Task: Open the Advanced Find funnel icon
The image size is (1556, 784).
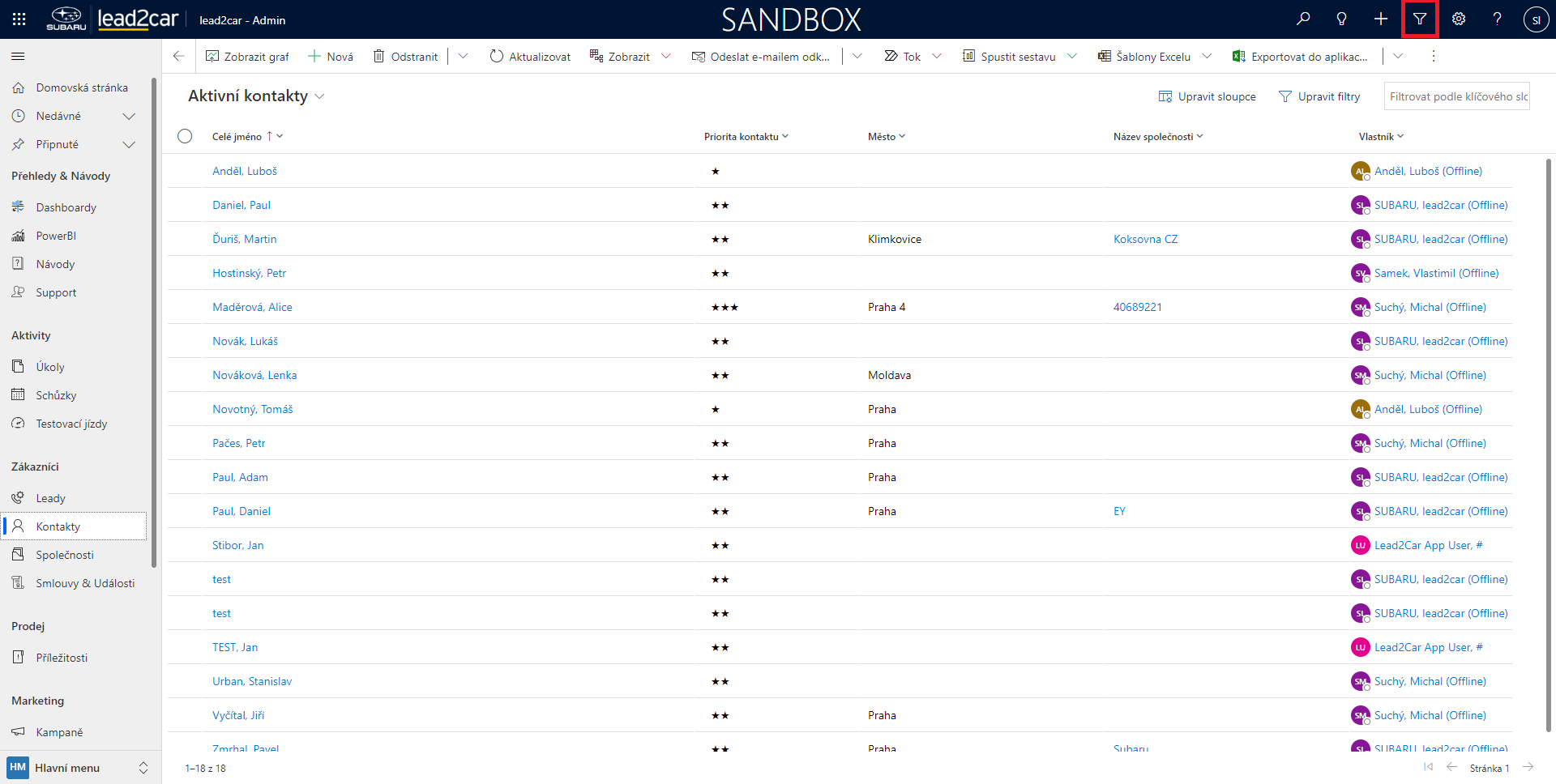Action: click(x=1419, y=19)
